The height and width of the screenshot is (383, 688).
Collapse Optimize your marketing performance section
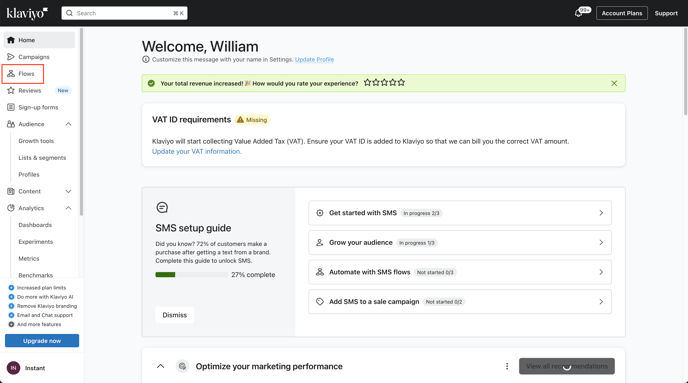coord(161,366)
